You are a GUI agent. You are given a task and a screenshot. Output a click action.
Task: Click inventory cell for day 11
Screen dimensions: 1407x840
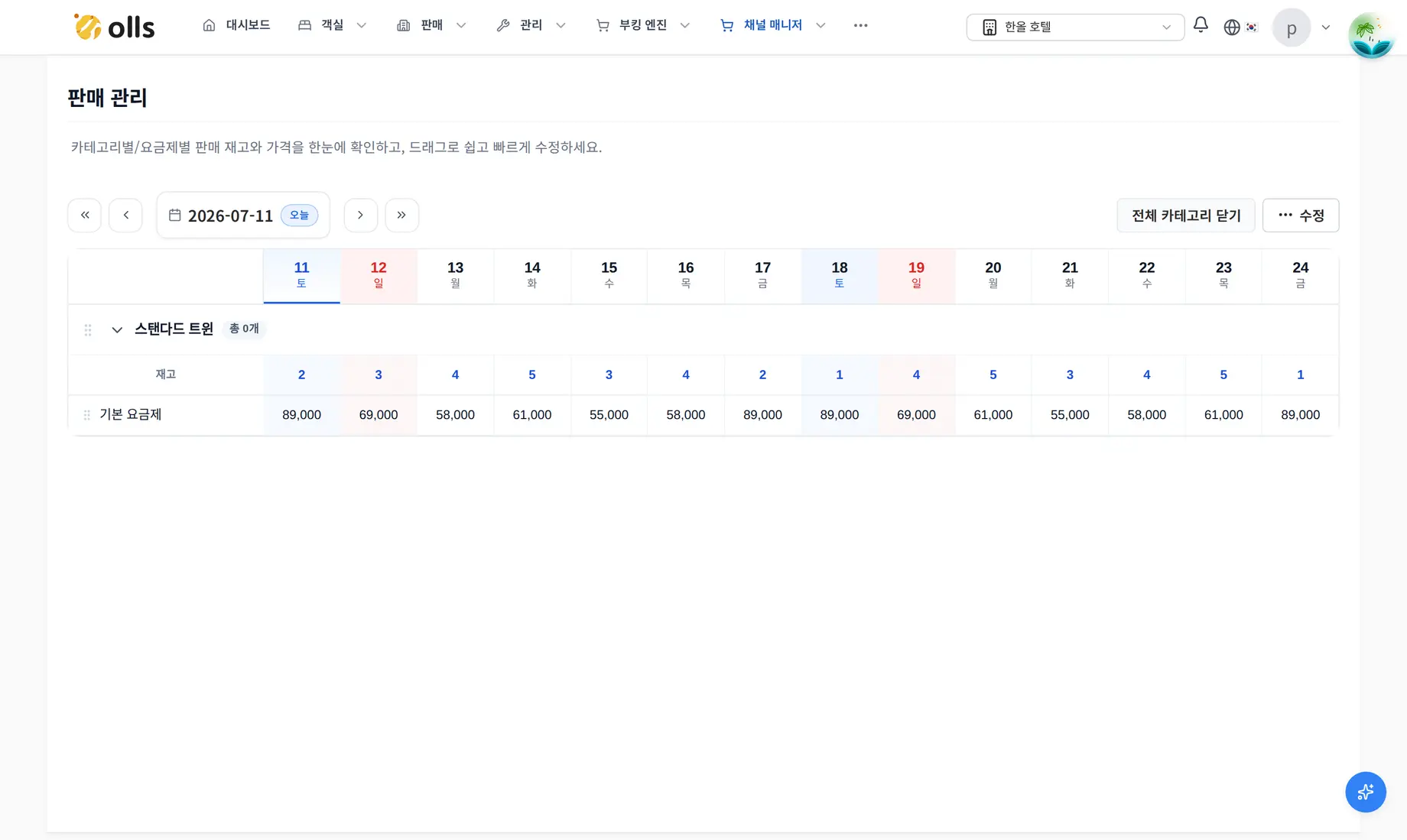click(x=301, y=375)
